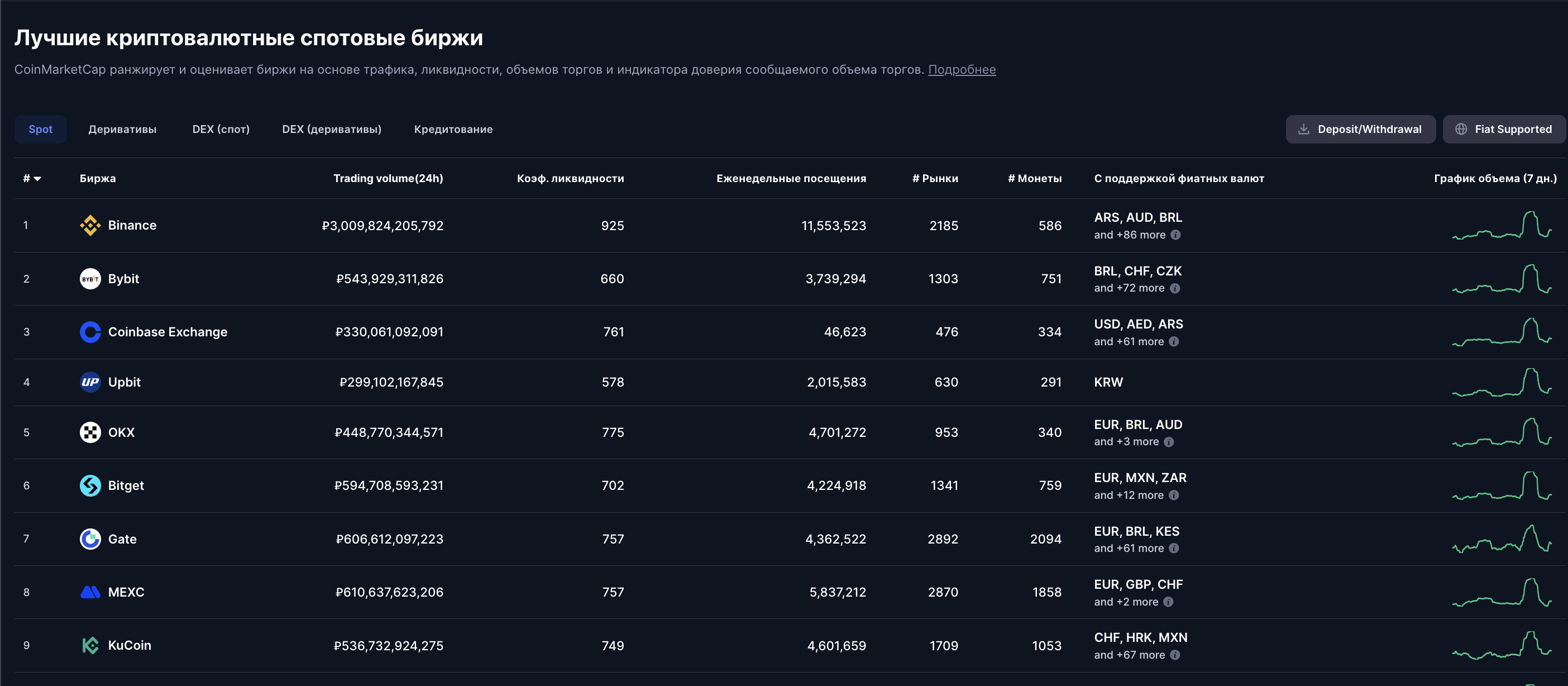The width and height of the screenshot is (1568, 686).
Task: Click MEXC 7-day volume chart
Action: 1501,592
